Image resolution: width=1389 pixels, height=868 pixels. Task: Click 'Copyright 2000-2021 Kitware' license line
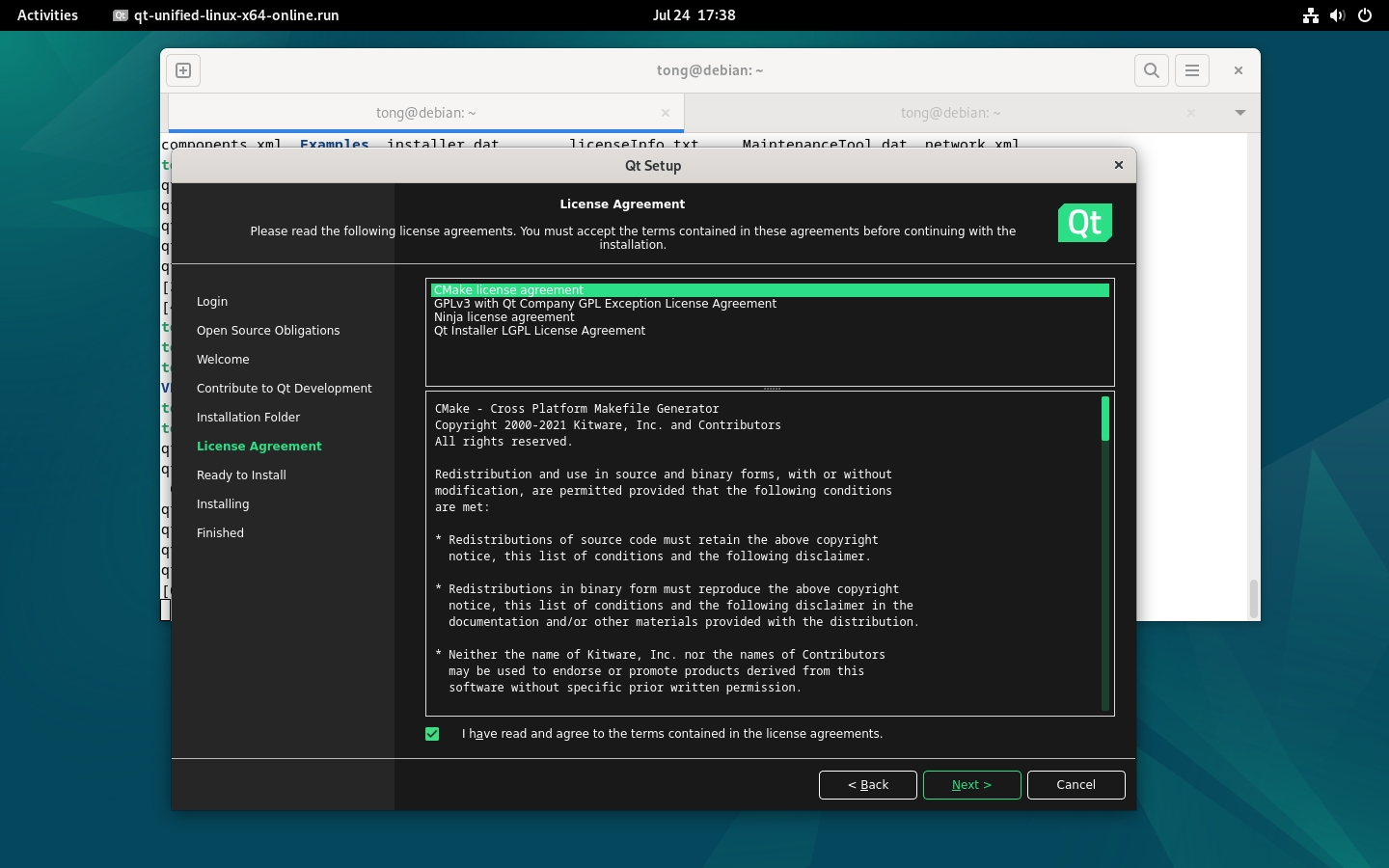click(x=608, y=425)
